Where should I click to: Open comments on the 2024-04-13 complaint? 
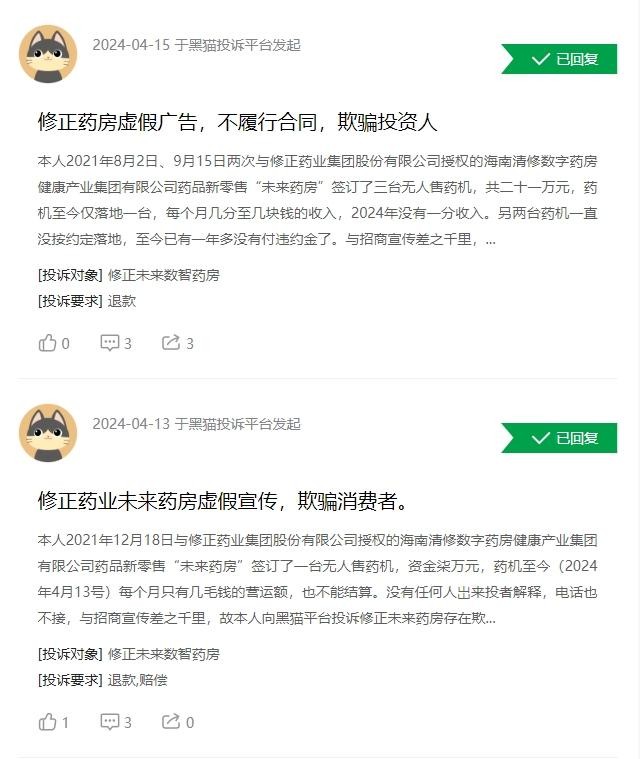click(116, 722)
